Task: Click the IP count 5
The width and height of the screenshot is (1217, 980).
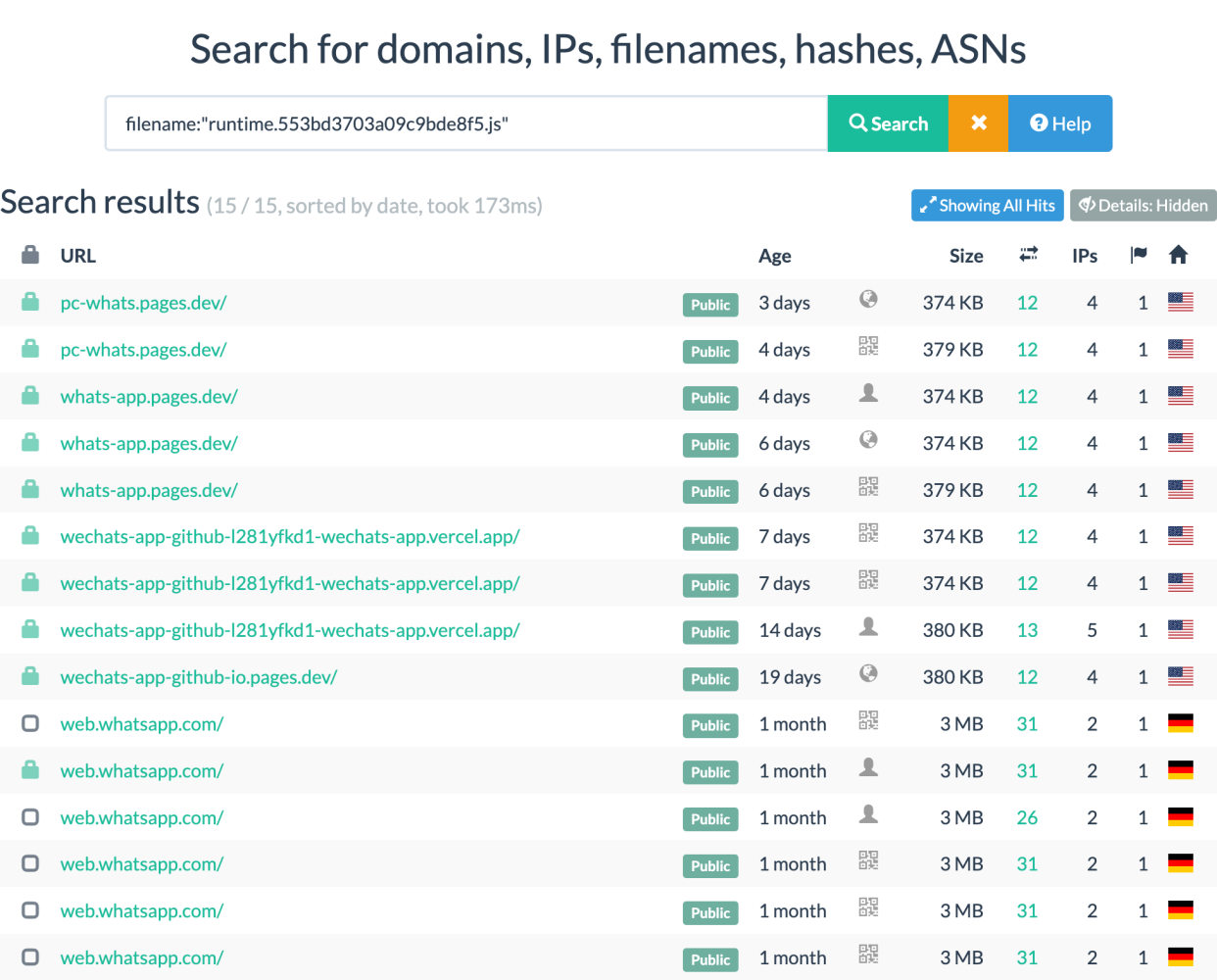Action: point(1092,630)
